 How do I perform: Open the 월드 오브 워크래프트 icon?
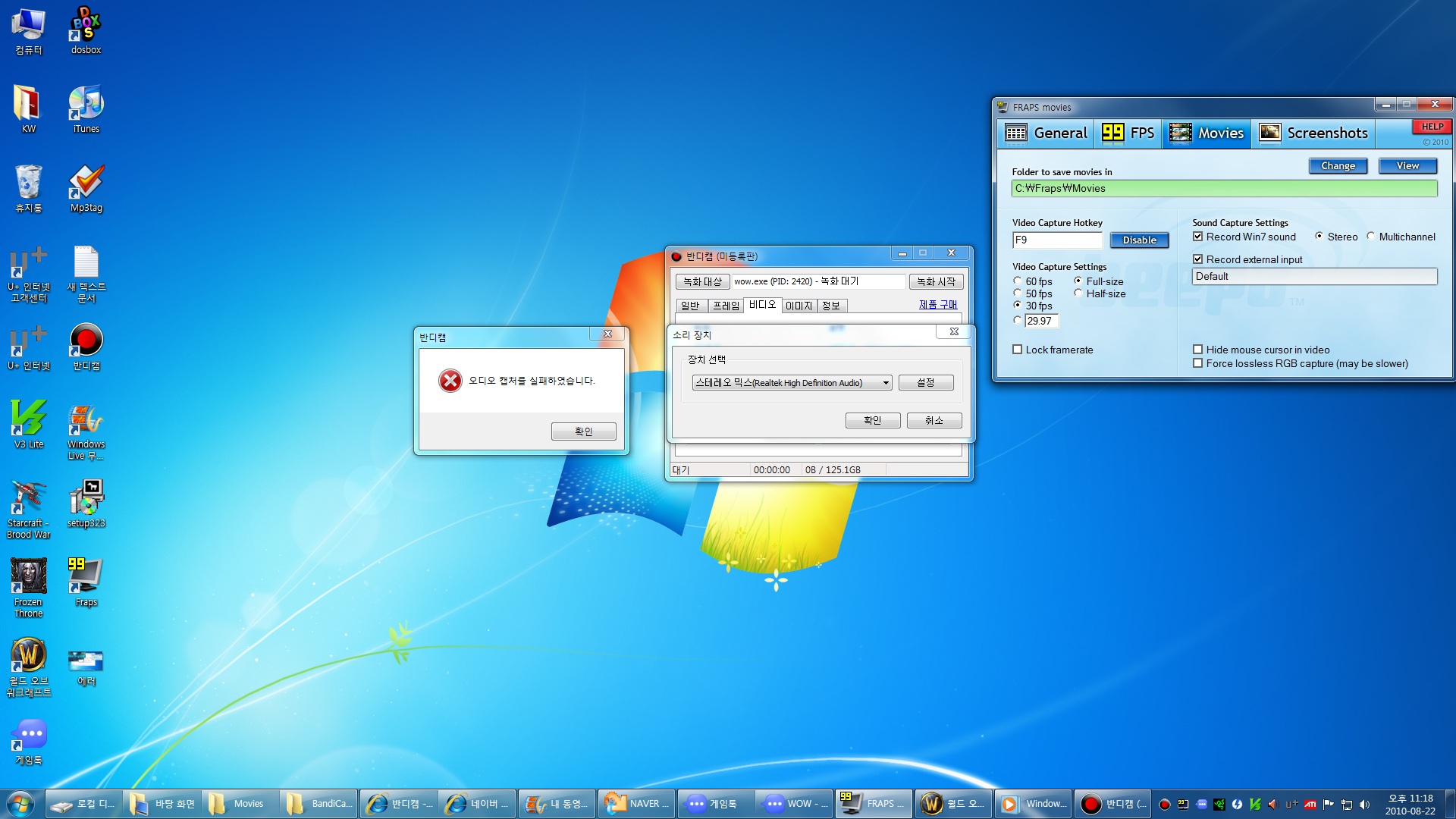pos(28,667)
